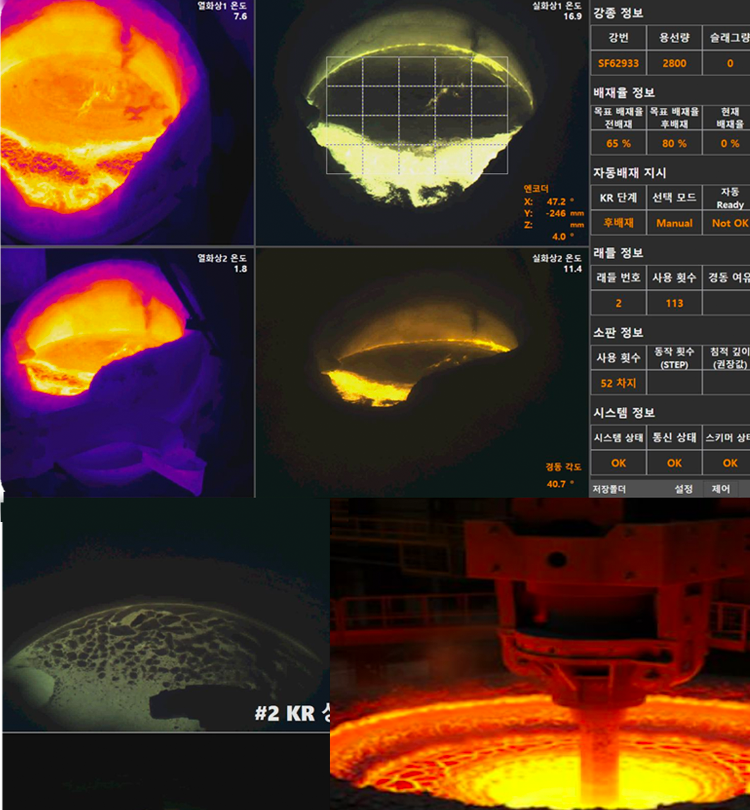Select steel number SF62933 cell
Image resolution: width=750 pixels, height=810 pixels.
coord(619,63)
